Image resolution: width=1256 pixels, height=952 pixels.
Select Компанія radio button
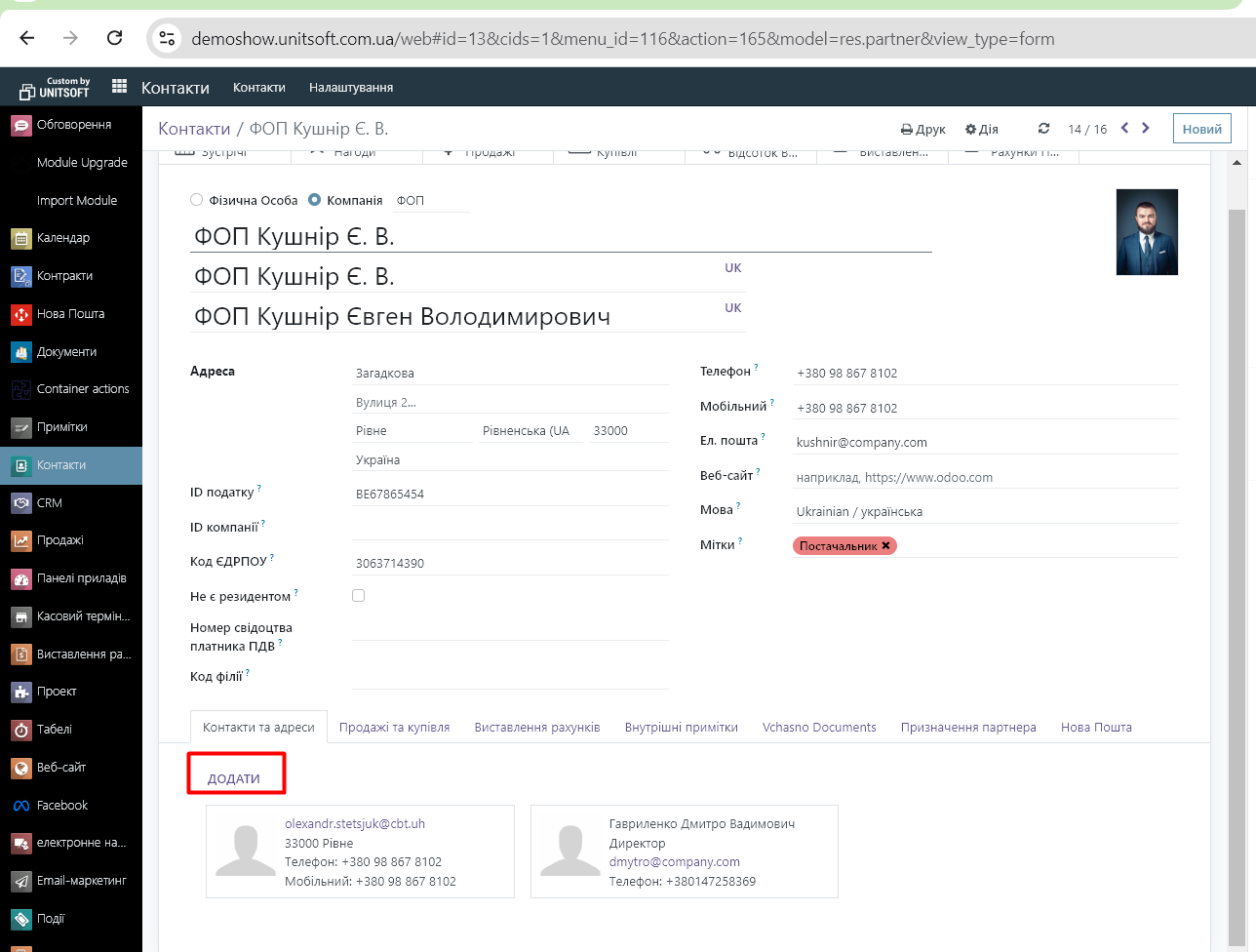(314, 200)
